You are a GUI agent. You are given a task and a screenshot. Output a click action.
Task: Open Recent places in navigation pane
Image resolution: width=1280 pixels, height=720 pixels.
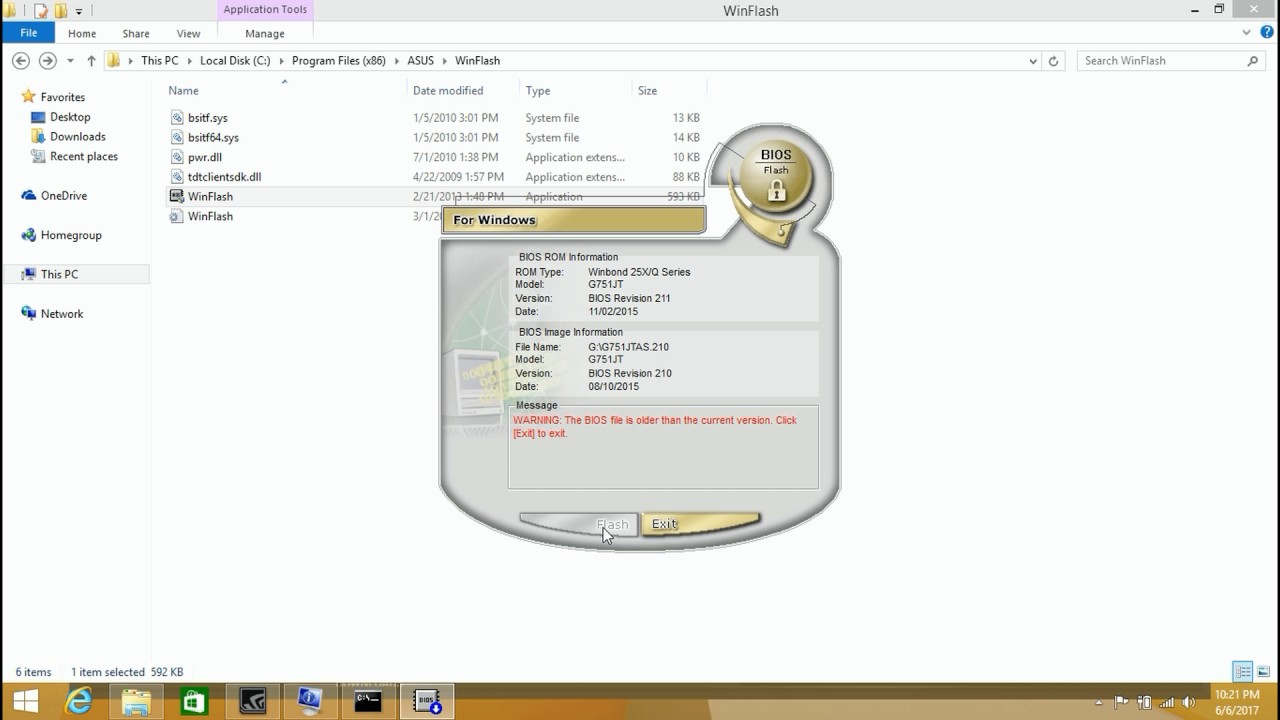coord(84,156)
